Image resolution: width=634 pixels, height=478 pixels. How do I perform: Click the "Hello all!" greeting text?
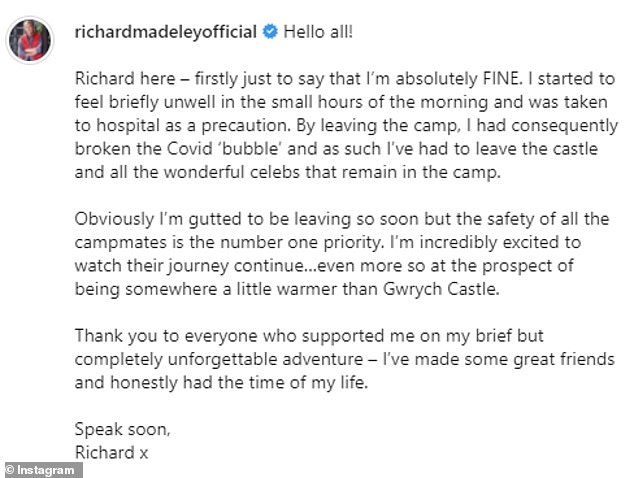coord(318,31)
